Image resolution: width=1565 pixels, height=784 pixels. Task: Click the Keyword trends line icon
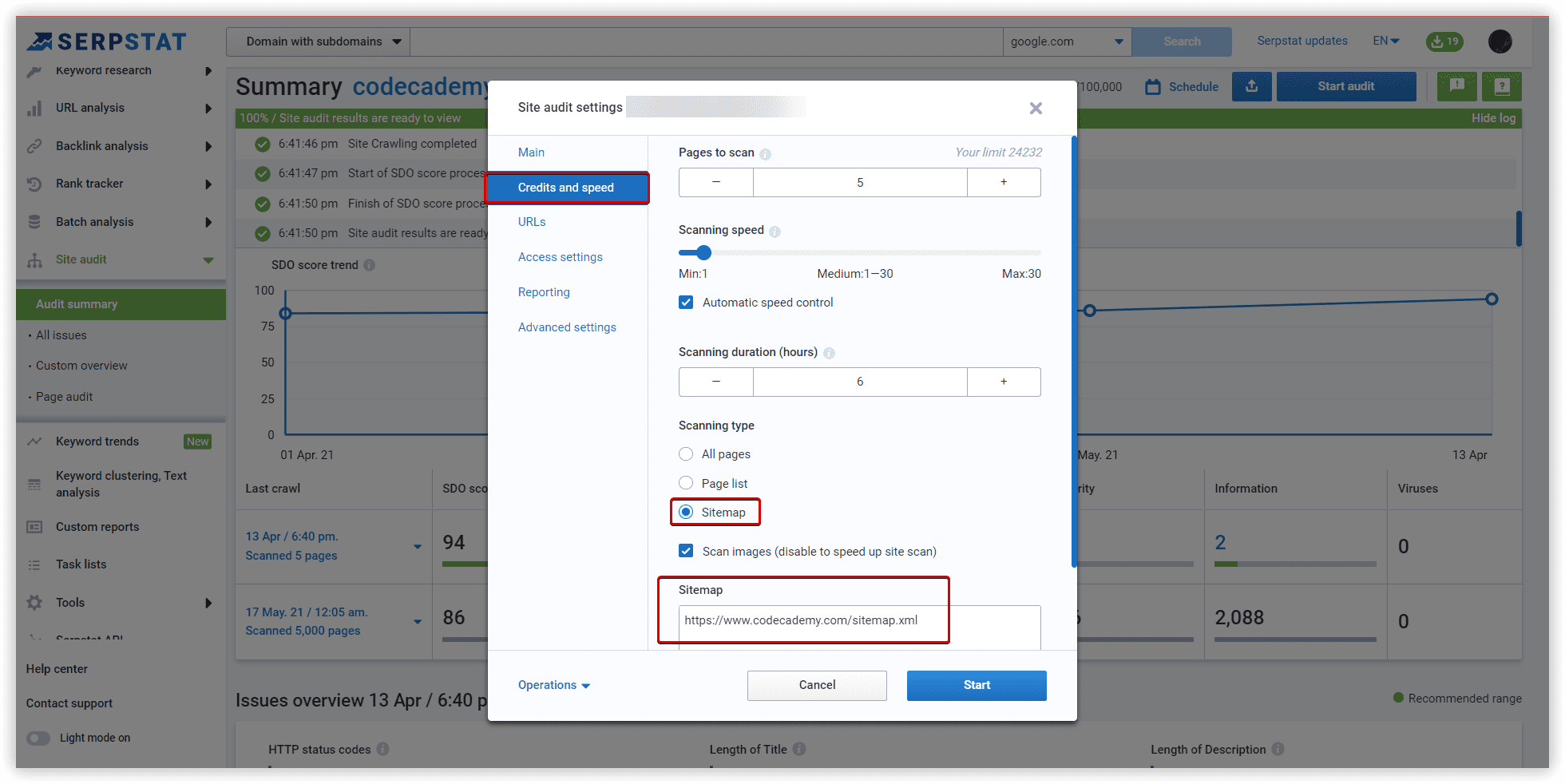pos(34,441)
